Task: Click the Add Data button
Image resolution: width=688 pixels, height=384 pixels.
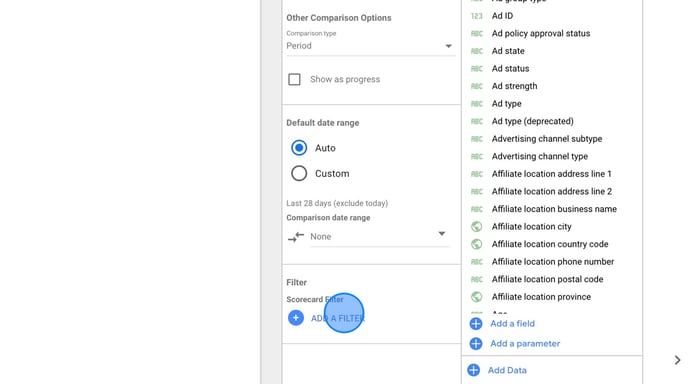Action: click(507, 370)
